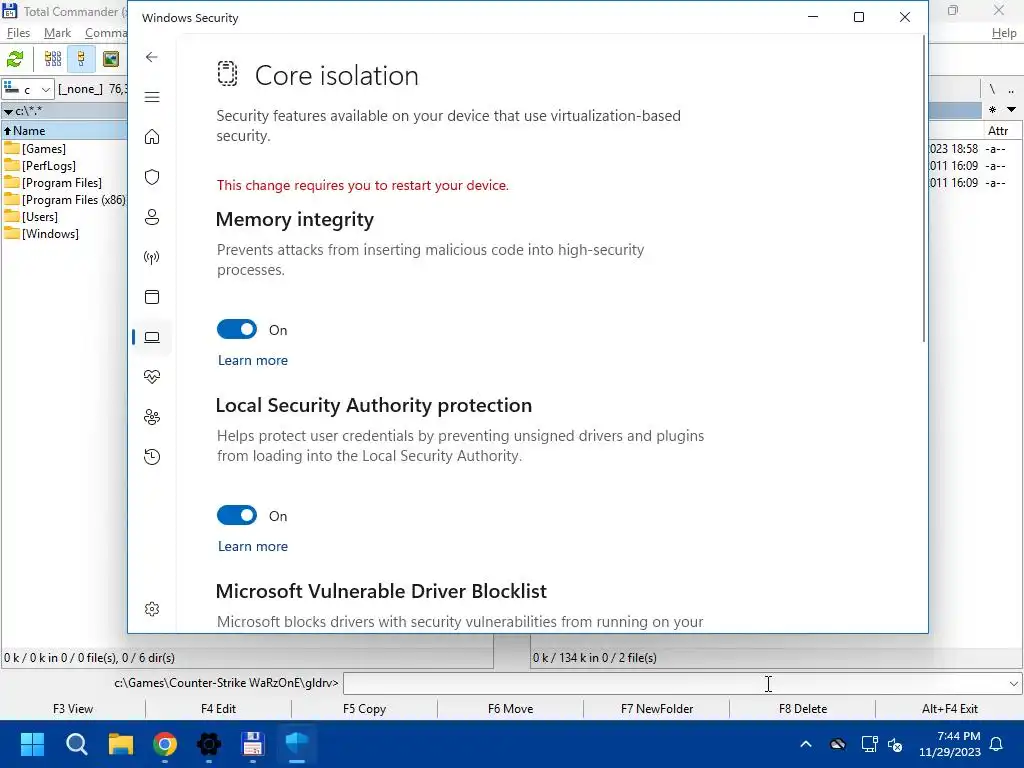This screenshot has width=1024, height=768.
Task: Expand the drive letter c dropdown
Action: tap(46, 89)
